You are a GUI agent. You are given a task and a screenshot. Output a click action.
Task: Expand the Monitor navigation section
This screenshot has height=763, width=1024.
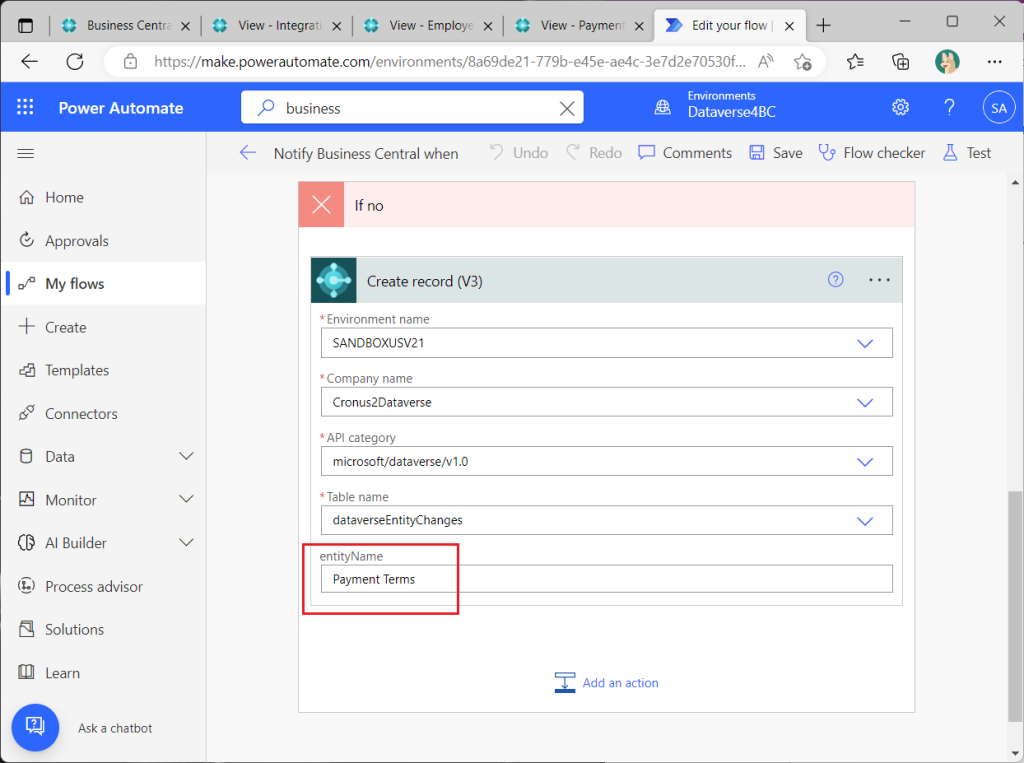click(x=186, y=499)
